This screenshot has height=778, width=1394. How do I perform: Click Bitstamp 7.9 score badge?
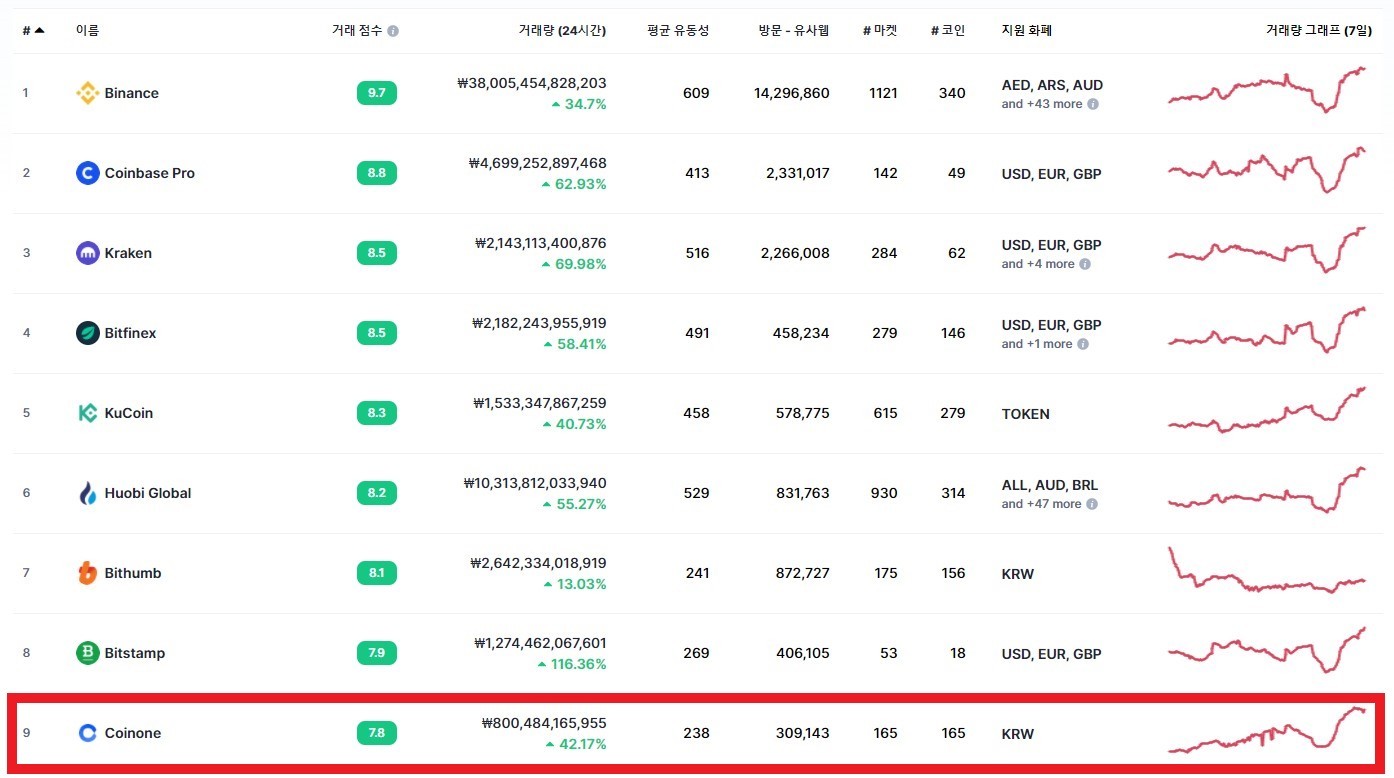coord(377,653)
